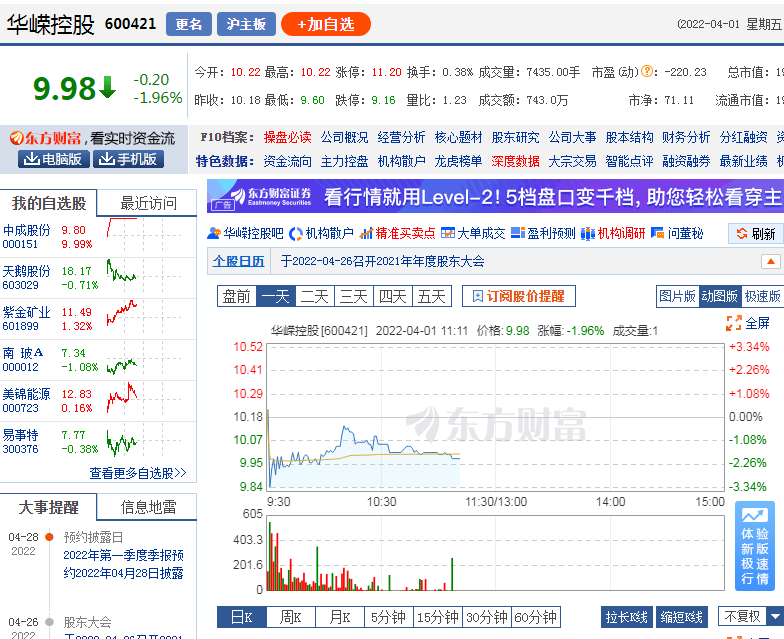Download the 手机版 app
The height and width of the screenshot is (639, 784).
tap(128, 159)
